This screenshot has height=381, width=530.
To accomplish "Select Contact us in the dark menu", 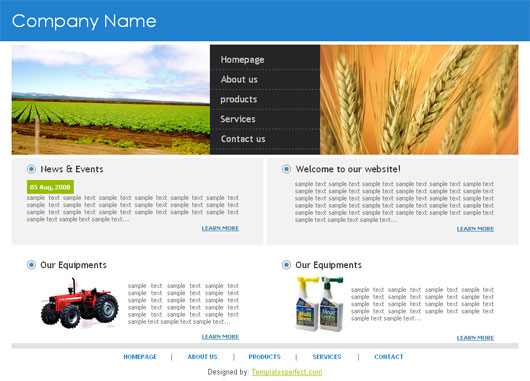I will coord(243,139).
